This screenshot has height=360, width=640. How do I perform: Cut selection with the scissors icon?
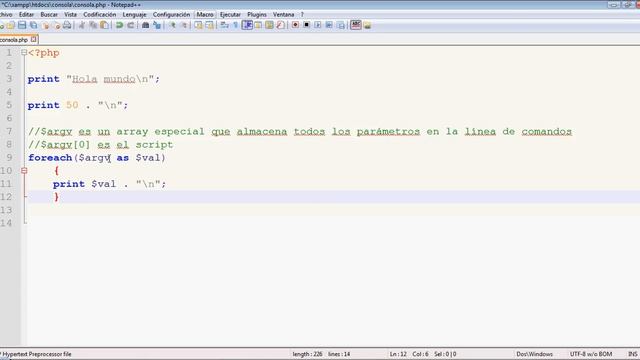click(x=82, y=25)
